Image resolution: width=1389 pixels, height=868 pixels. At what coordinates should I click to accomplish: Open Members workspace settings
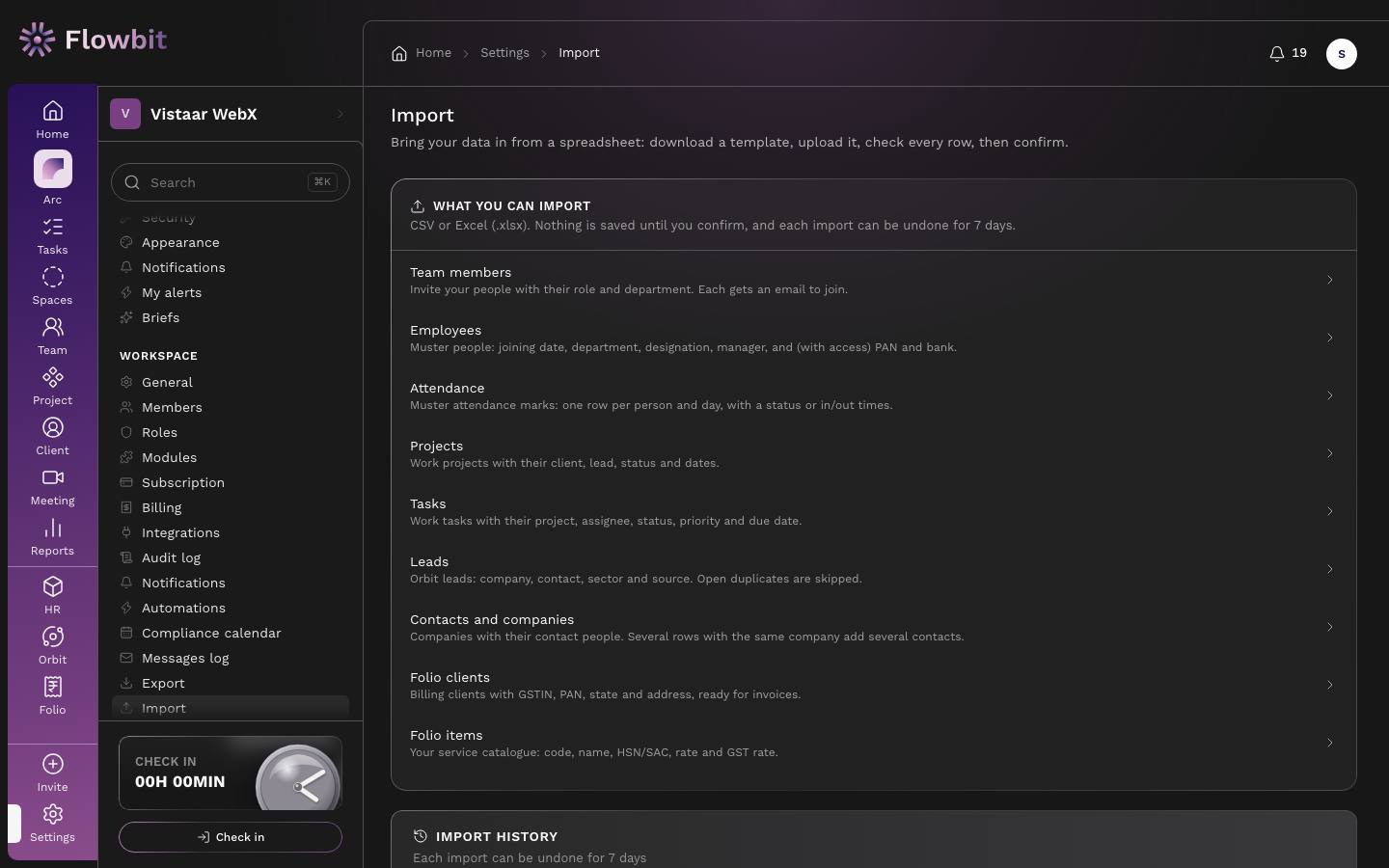click(x=231, y=408)
